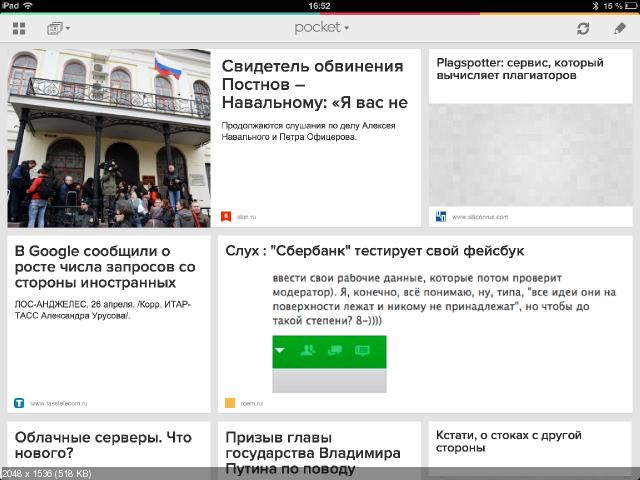Tap the orange roem.ru favicon
The width and height of the screenshot is (640, 480).
point(230,403)
